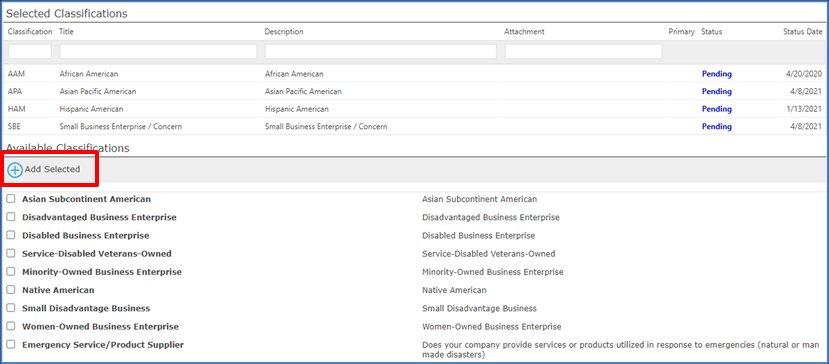Click the bold Emergency Service/Product Supplier label
The width and height of the screenshot is (829, 364).
(x=103, y=344)
